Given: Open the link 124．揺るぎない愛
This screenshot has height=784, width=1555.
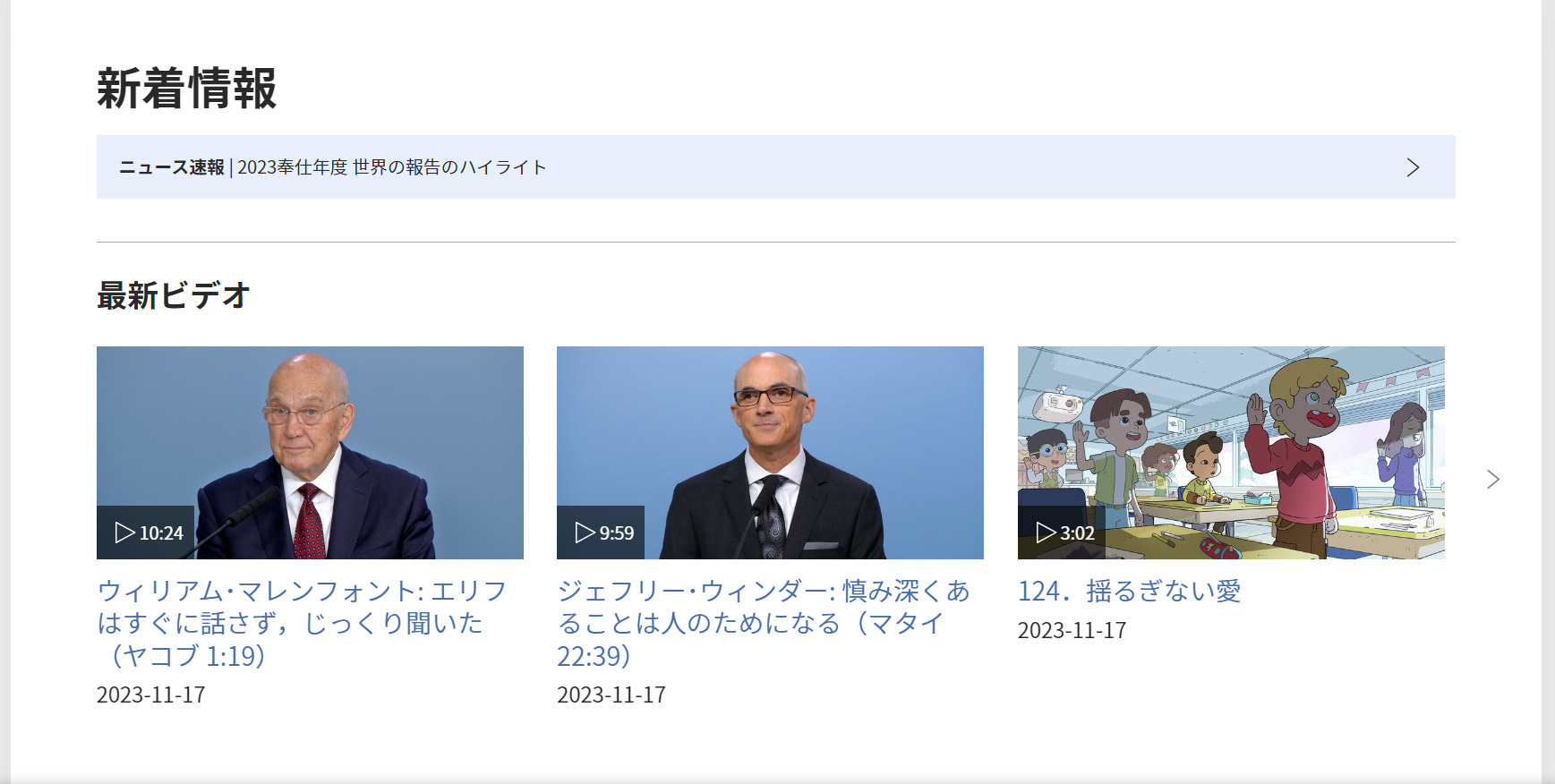Looking at the screenshot, I should (1129, 591).
